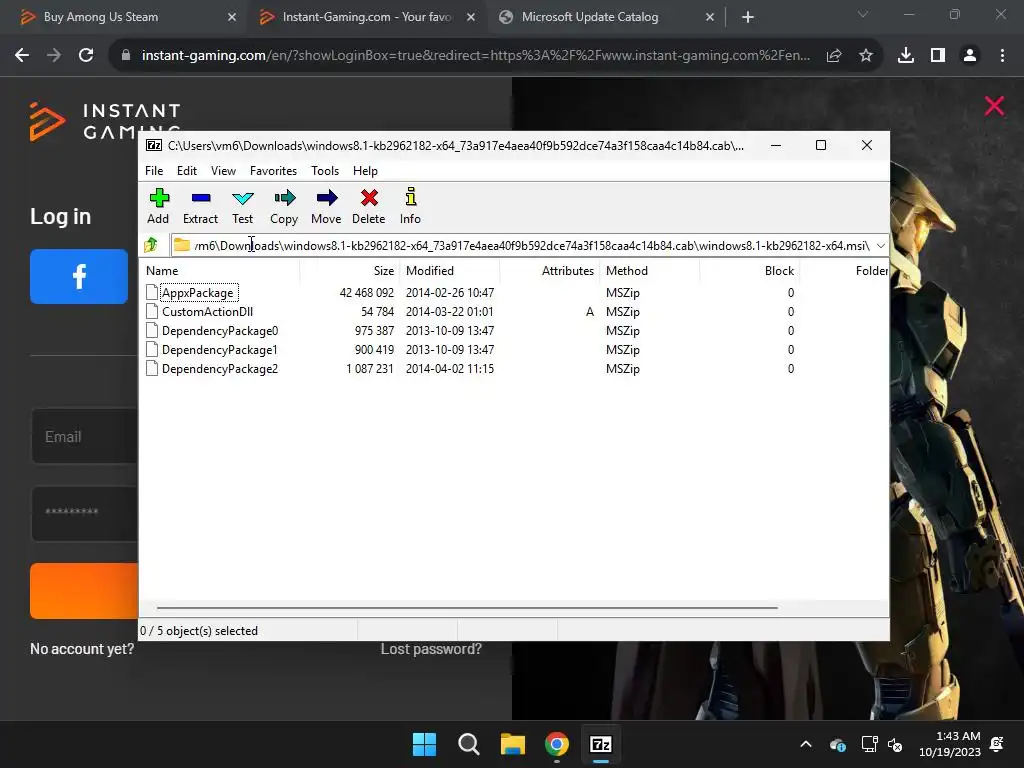Open the taskbar clock and date
Screen dimensions: 1024x768
(950, 744)
